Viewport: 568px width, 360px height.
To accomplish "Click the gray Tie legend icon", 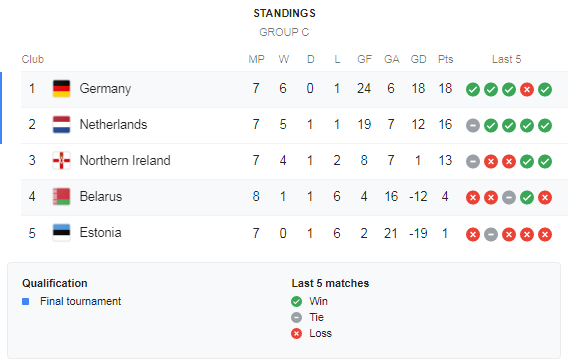I will pos(296,318).
